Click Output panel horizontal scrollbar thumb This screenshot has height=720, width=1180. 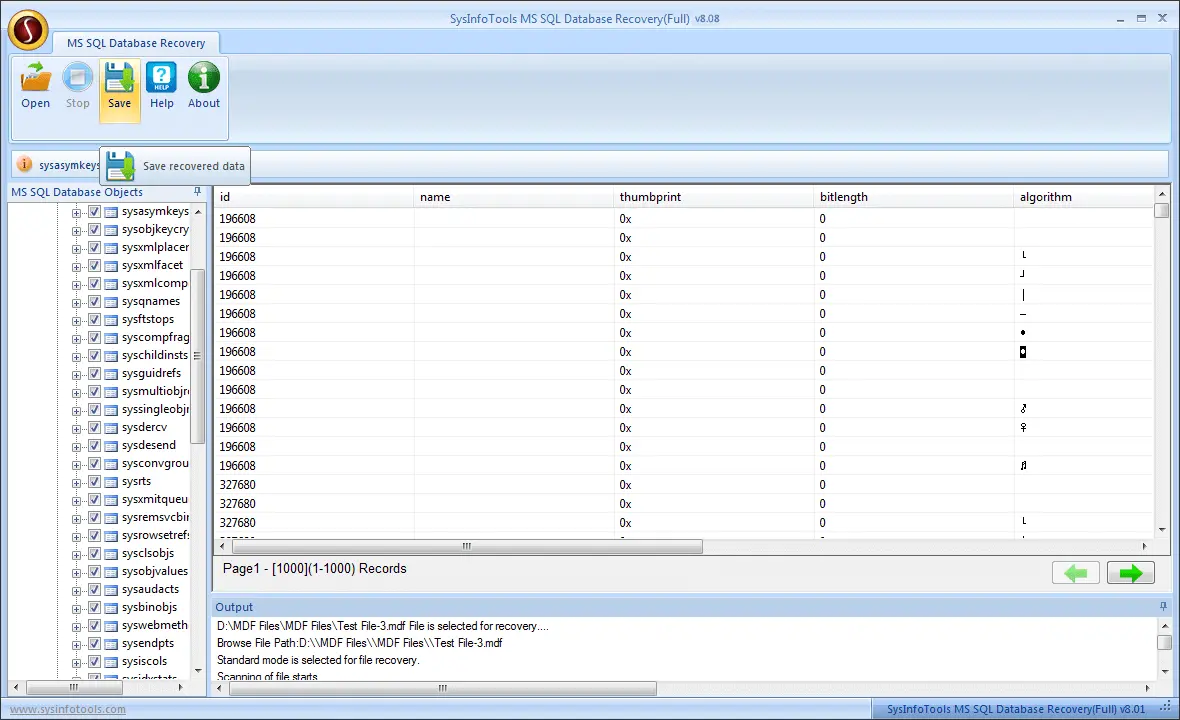click(x=442, y=688)
